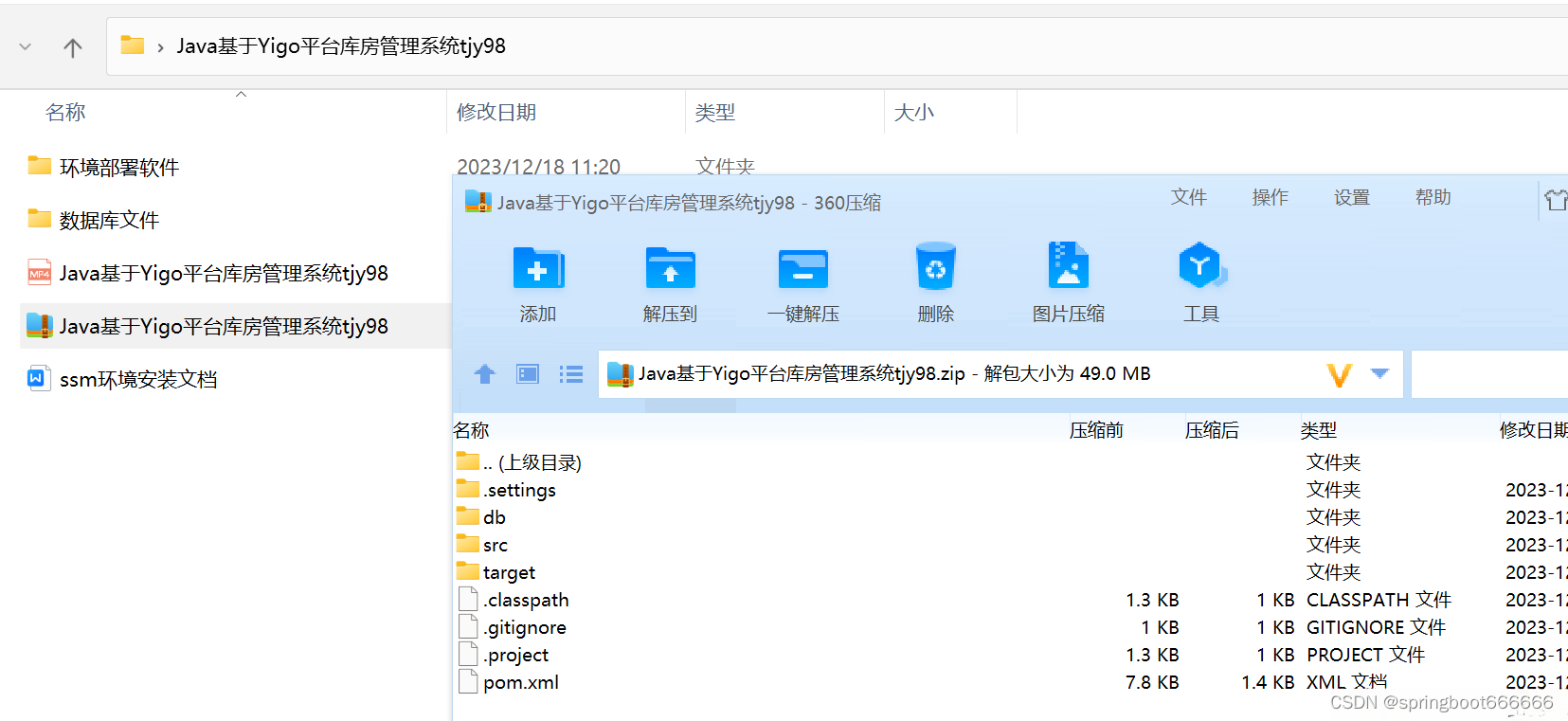Click the Explorer address bar folder name
Viewport: 1568px width, 721px height.
click(x=341, y=46)
